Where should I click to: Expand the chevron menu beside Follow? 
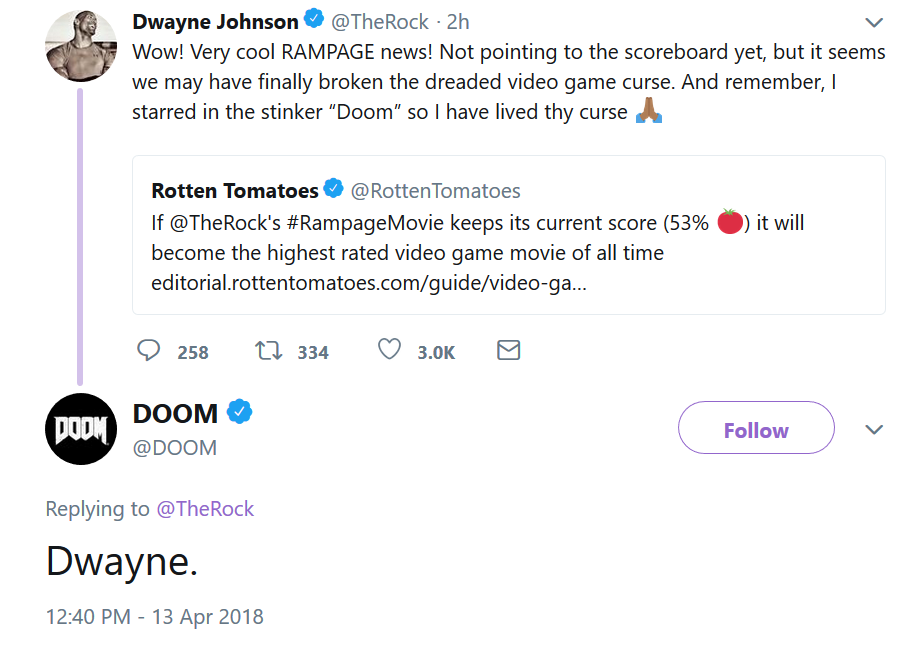coord(874,430)
